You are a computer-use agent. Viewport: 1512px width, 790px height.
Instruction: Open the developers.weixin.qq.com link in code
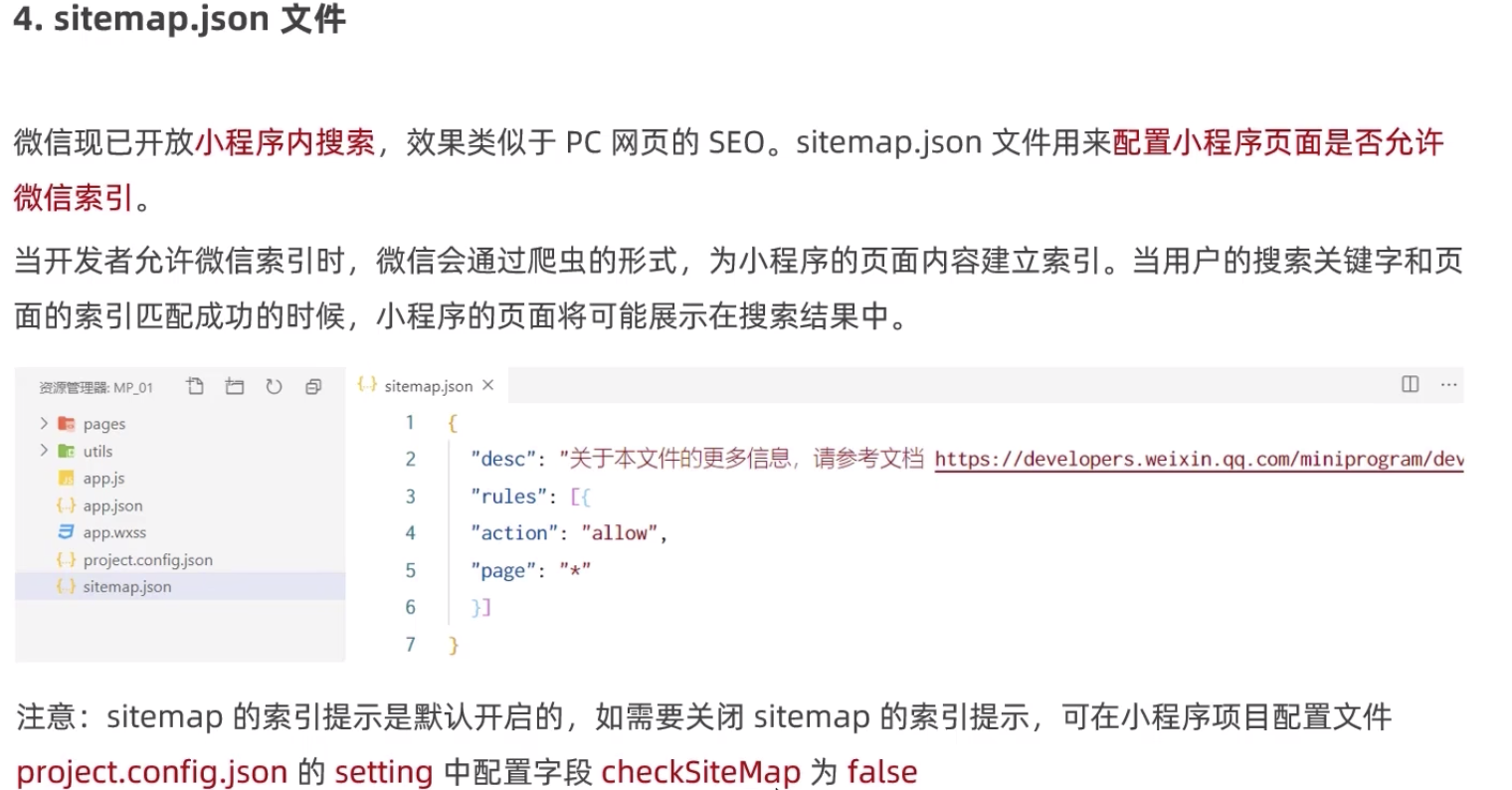click(1199, 460)
